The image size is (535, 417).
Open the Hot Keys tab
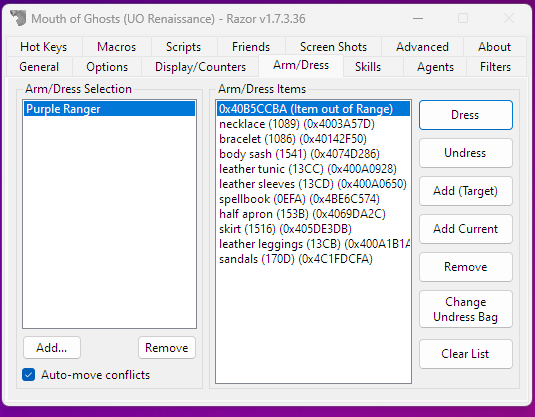pyautogui.click(x=44, y=47)
